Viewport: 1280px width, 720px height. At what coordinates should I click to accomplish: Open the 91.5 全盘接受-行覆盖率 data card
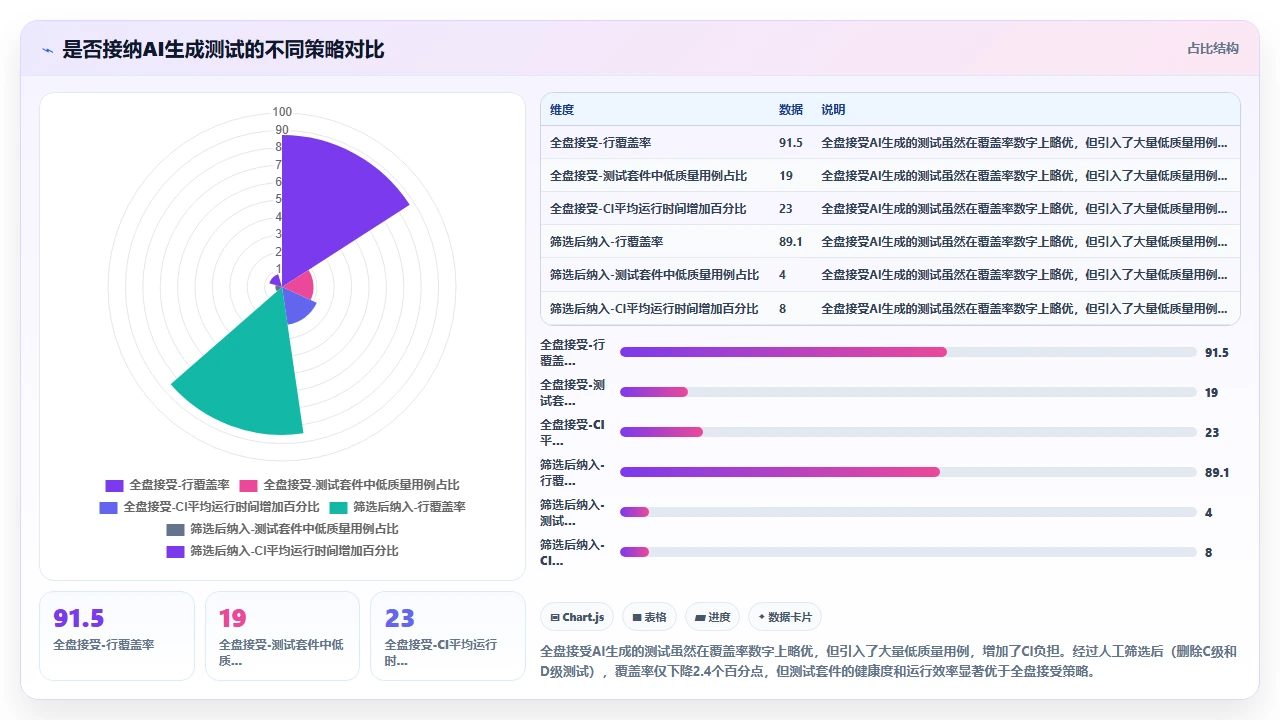(117, 636)
